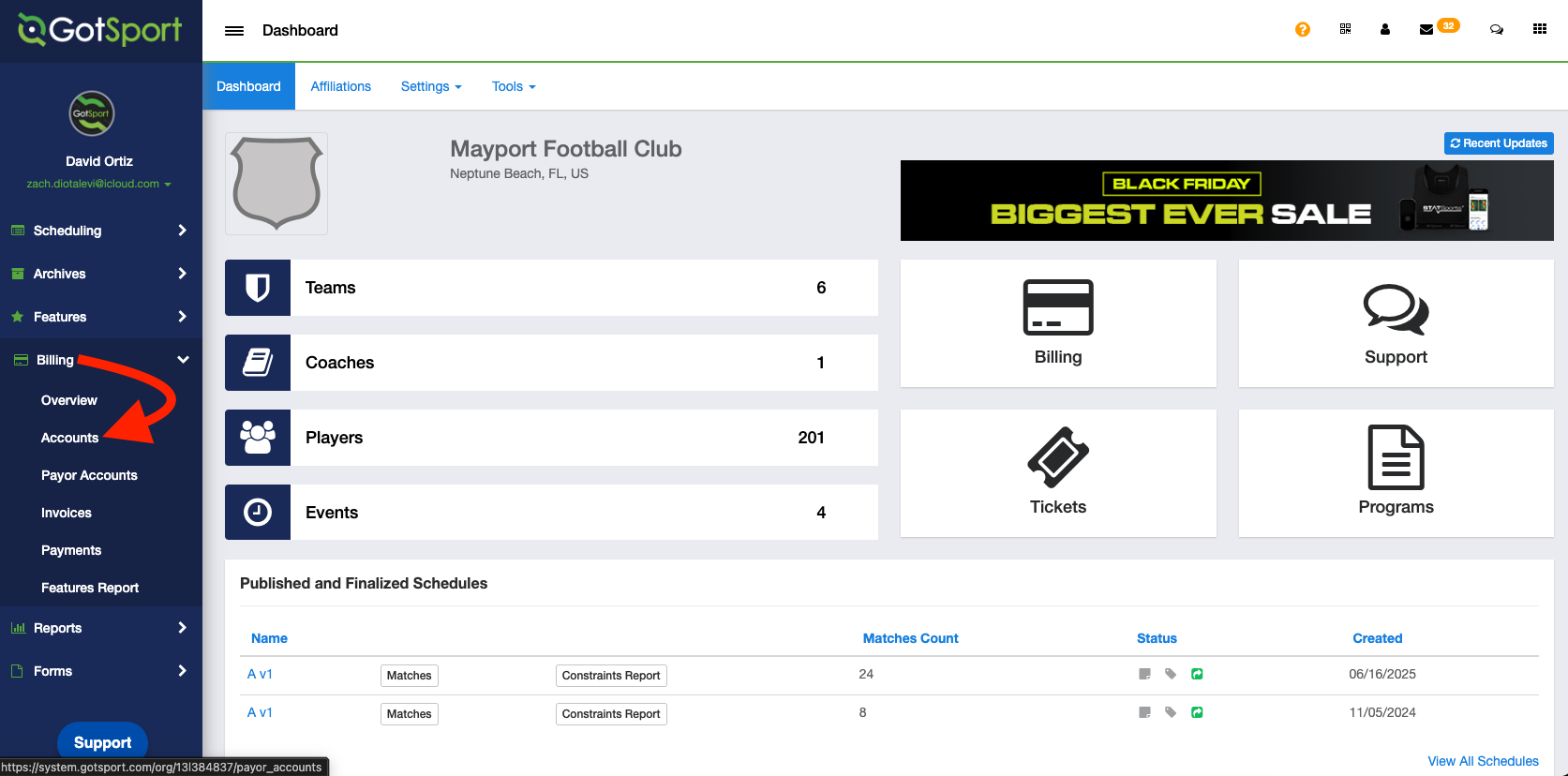Open the View All Schedules link

click(1482, 761)
